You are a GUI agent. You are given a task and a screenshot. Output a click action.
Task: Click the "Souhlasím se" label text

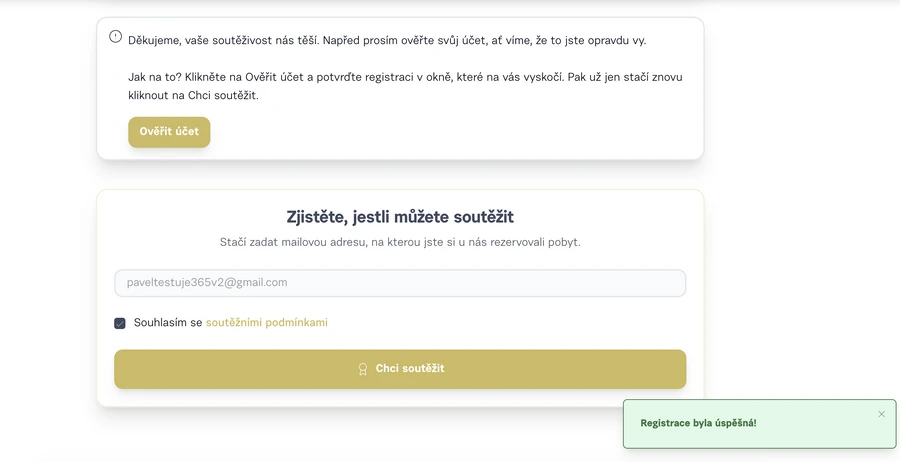point(168,323)
